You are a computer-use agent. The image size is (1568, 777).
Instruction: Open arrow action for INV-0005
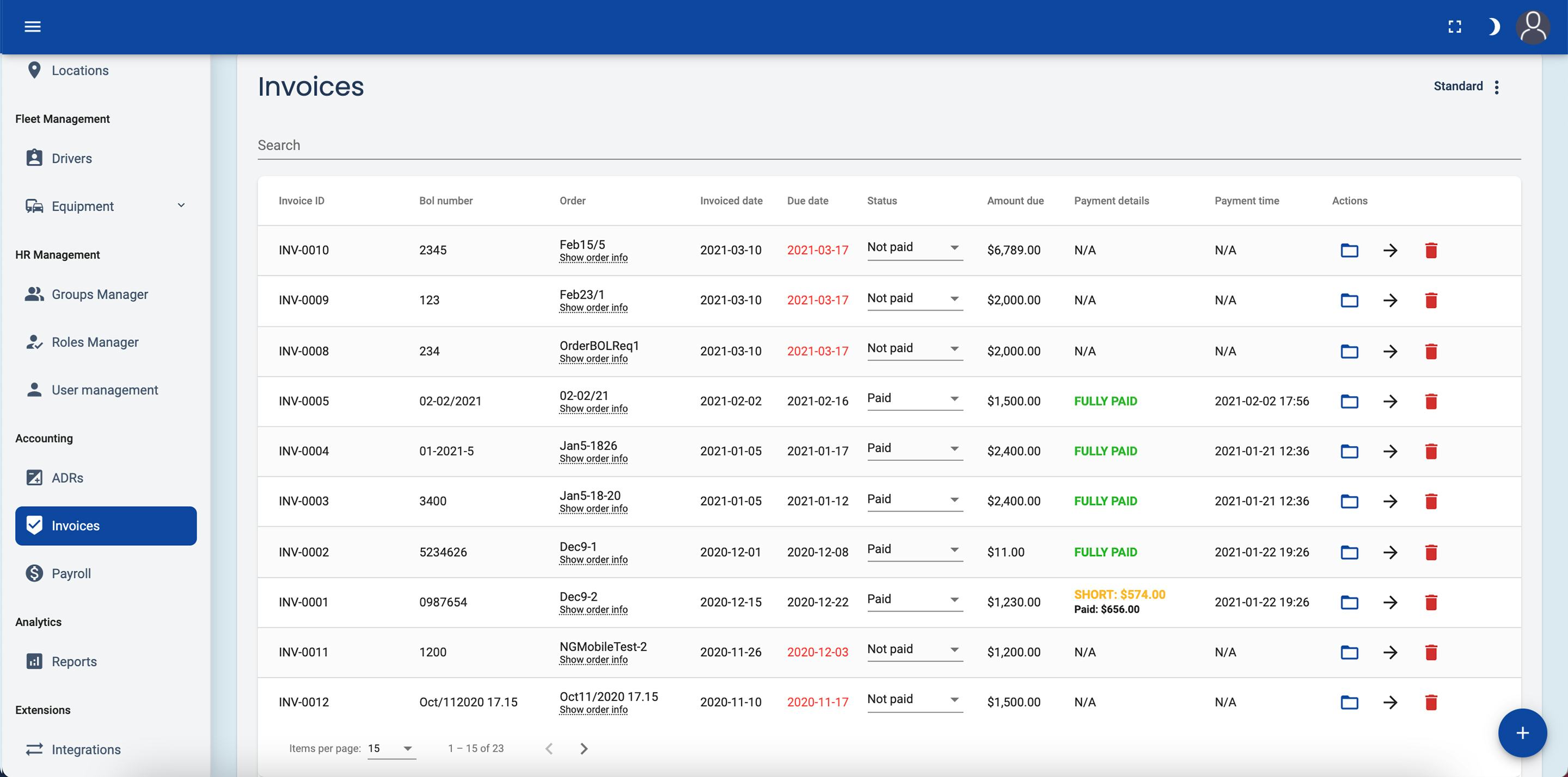pos(1391,401)
